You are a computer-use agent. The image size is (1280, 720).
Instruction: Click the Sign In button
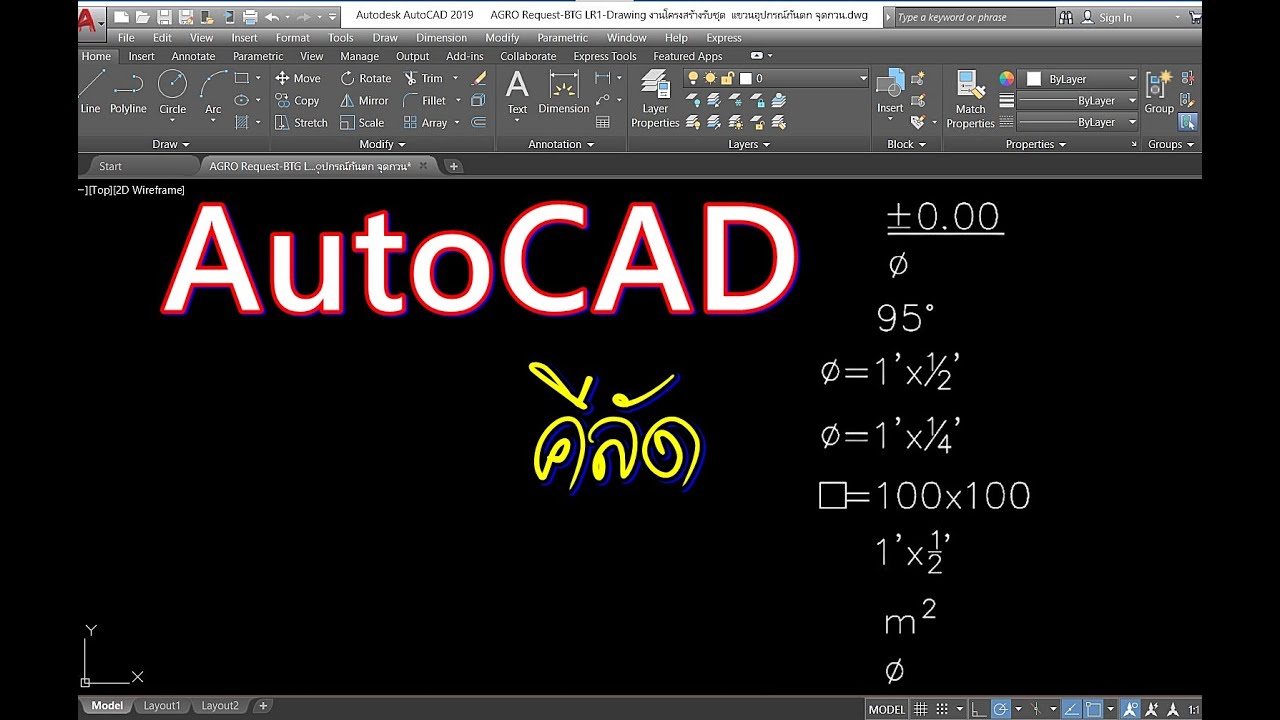(1108, 17)
